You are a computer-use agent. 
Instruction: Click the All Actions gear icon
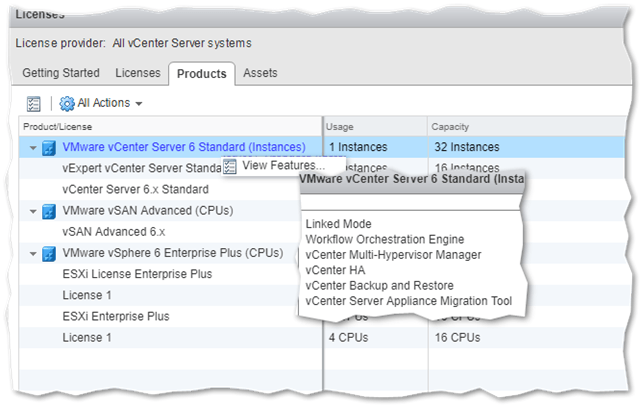tap(67, 104)
